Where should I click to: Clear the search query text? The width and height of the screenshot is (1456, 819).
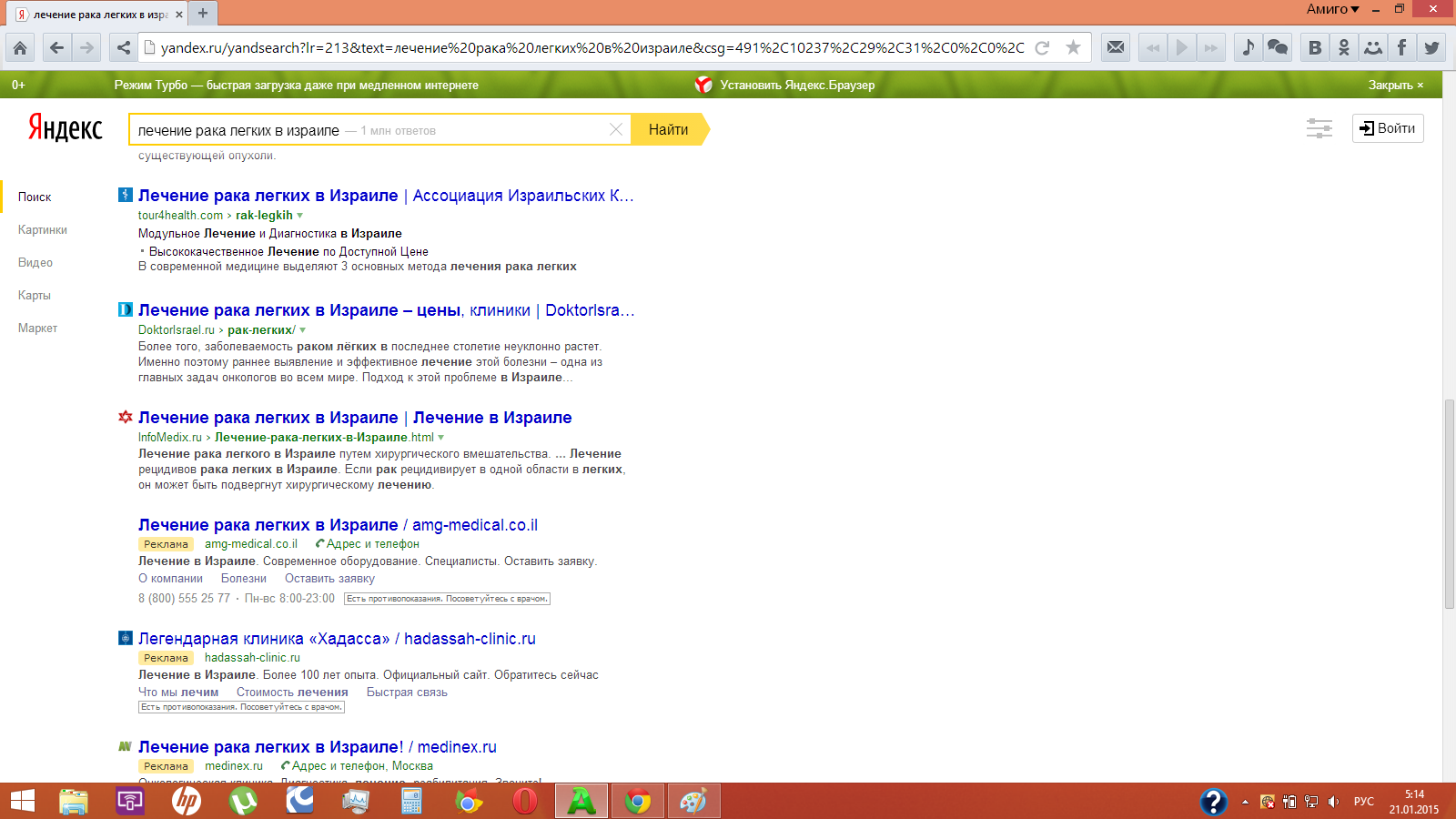pyautogui.click(x=616, y=129)
